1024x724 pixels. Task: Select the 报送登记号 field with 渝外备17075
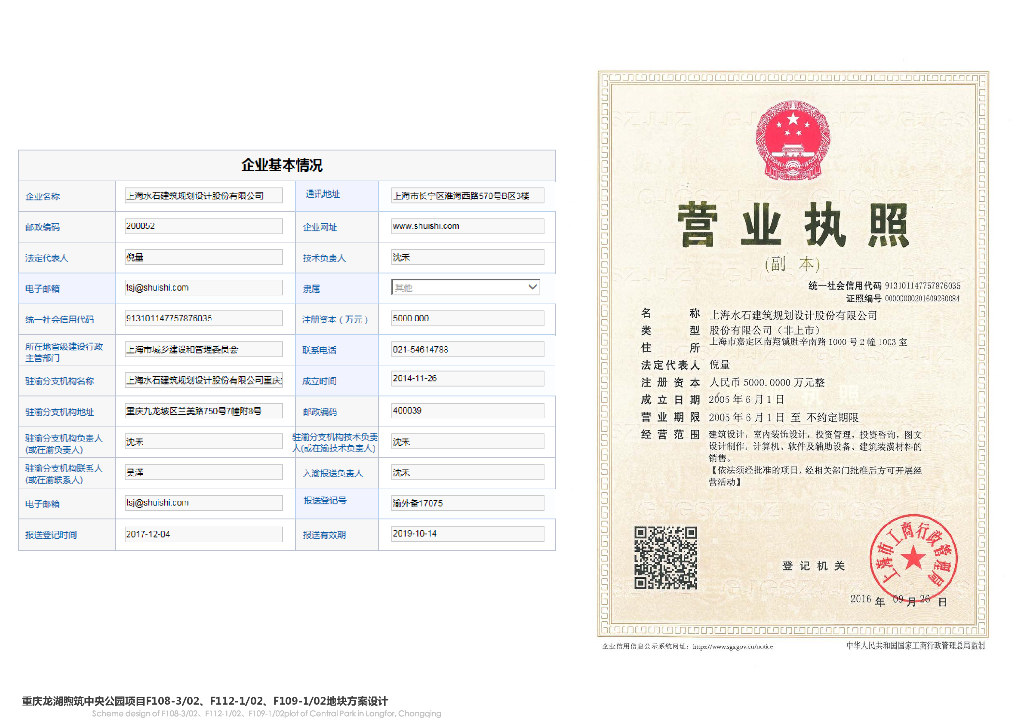(468, 503)
